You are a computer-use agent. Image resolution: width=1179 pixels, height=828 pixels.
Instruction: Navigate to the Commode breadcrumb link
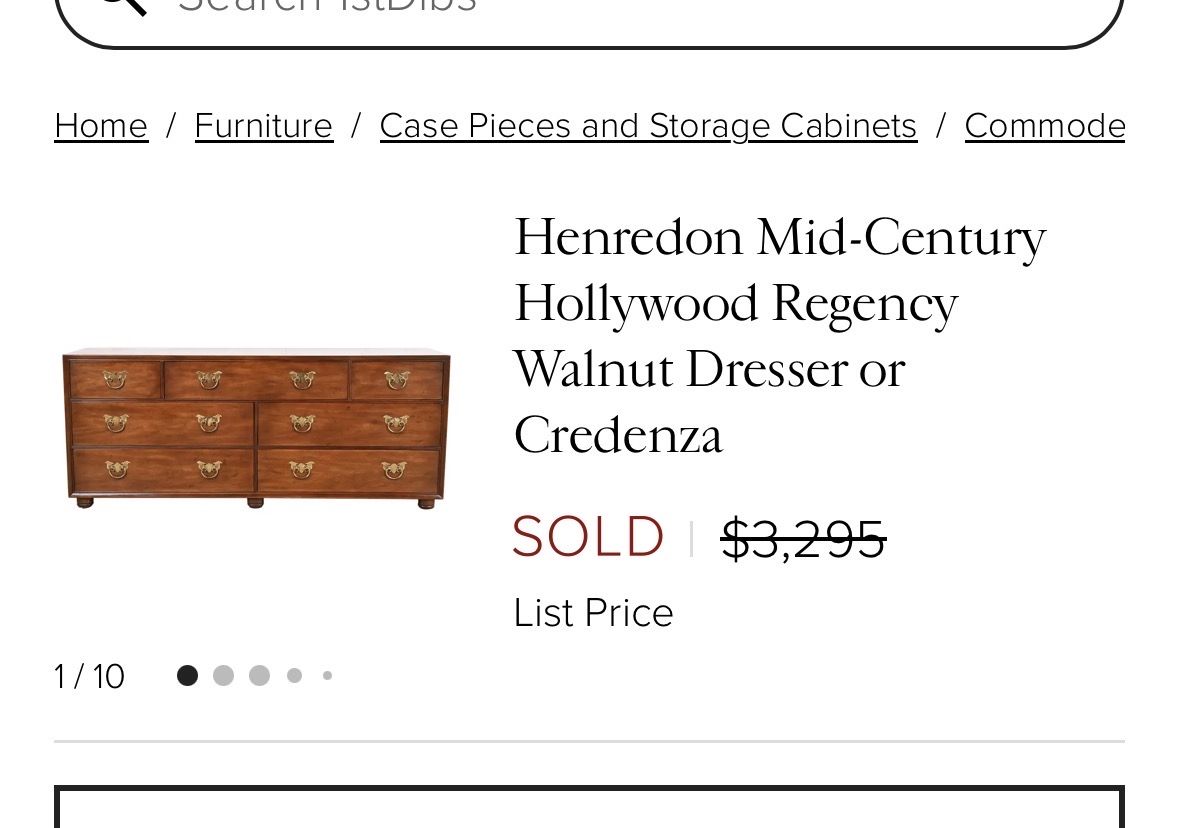coord(1044,126)
